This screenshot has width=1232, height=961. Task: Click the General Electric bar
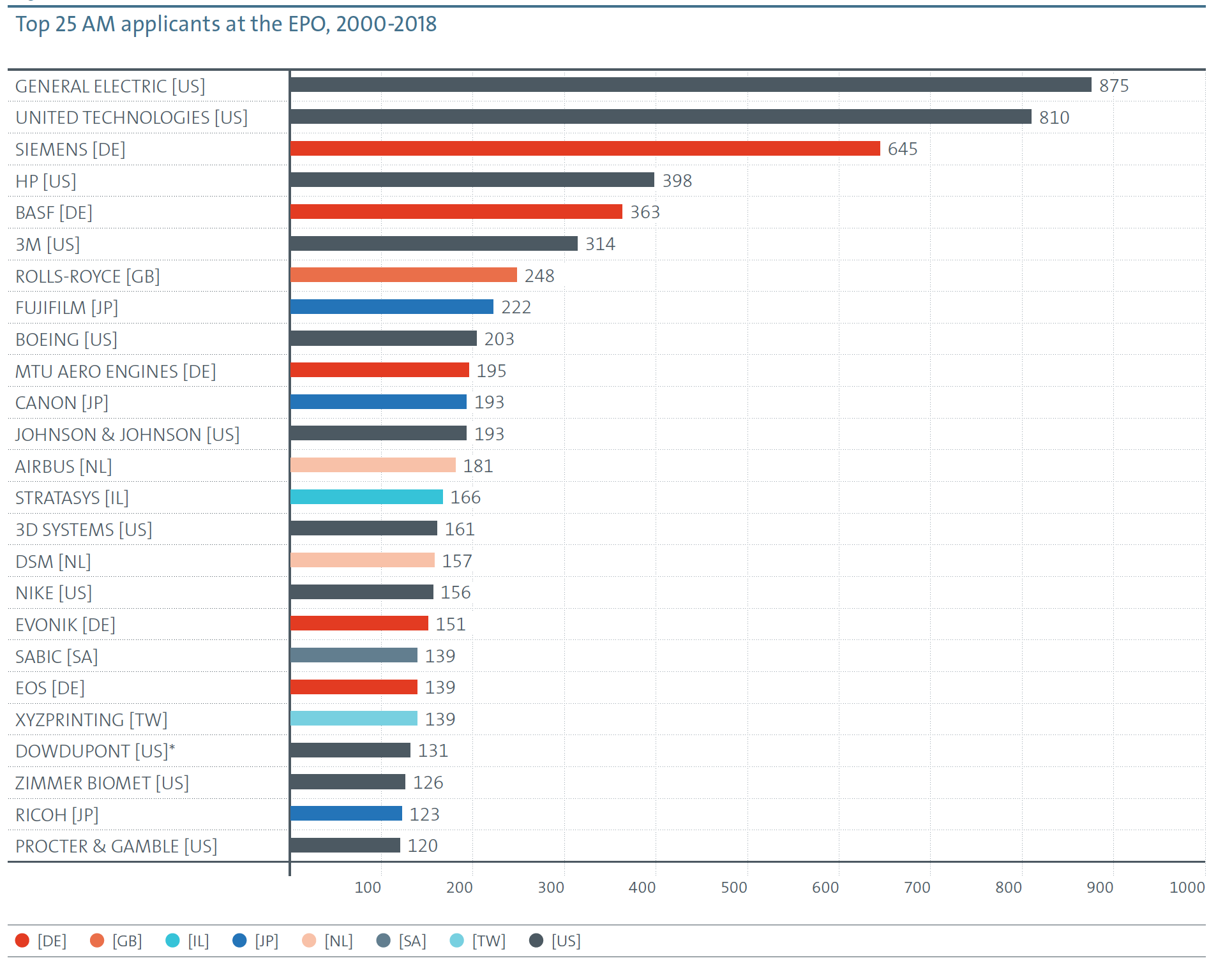point(691,85)
